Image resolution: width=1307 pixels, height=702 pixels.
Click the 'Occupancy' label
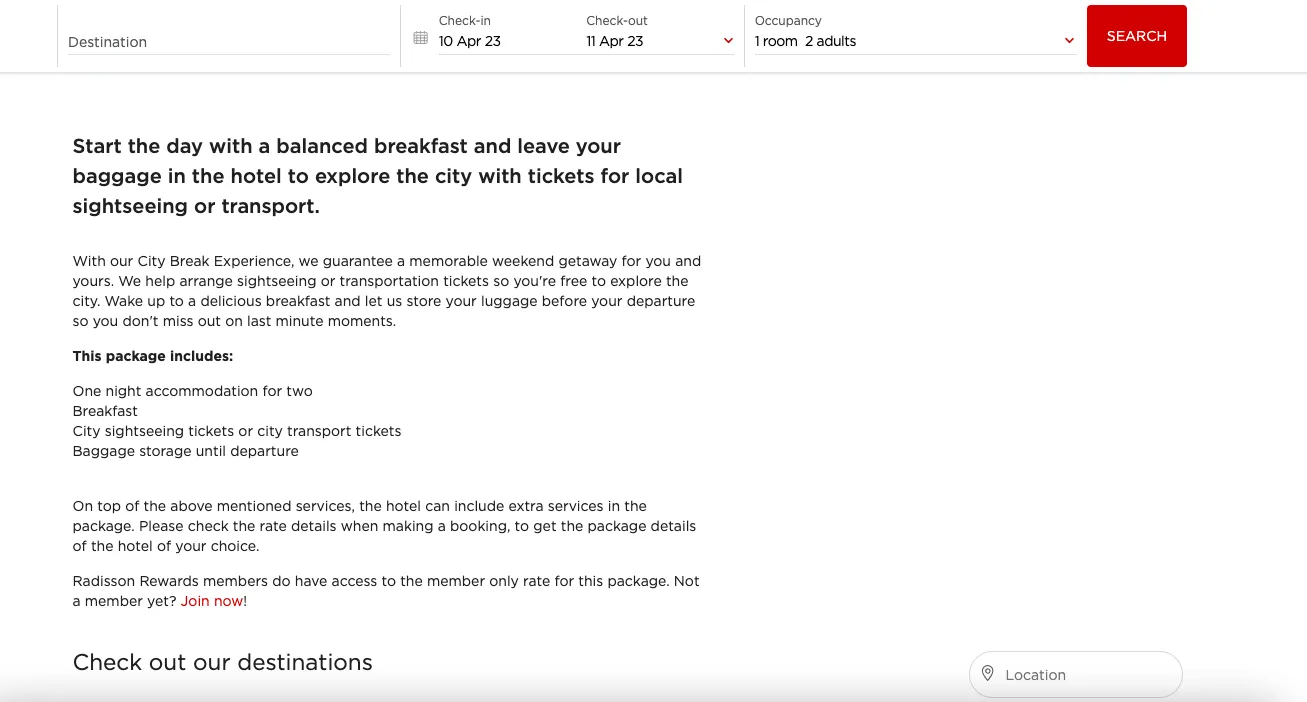pos(788,20)
